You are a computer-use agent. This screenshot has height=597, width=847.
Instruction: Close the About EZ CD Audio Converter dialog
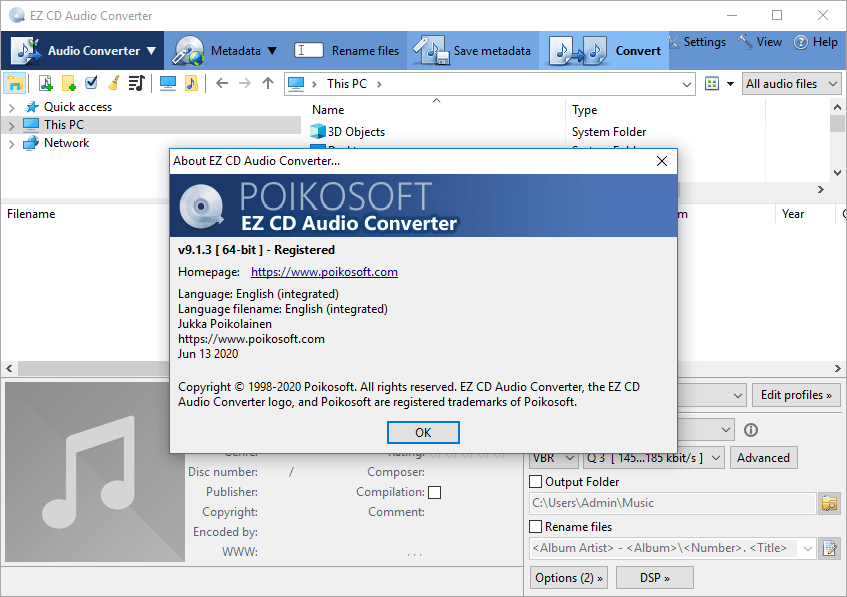click(662, 161)
